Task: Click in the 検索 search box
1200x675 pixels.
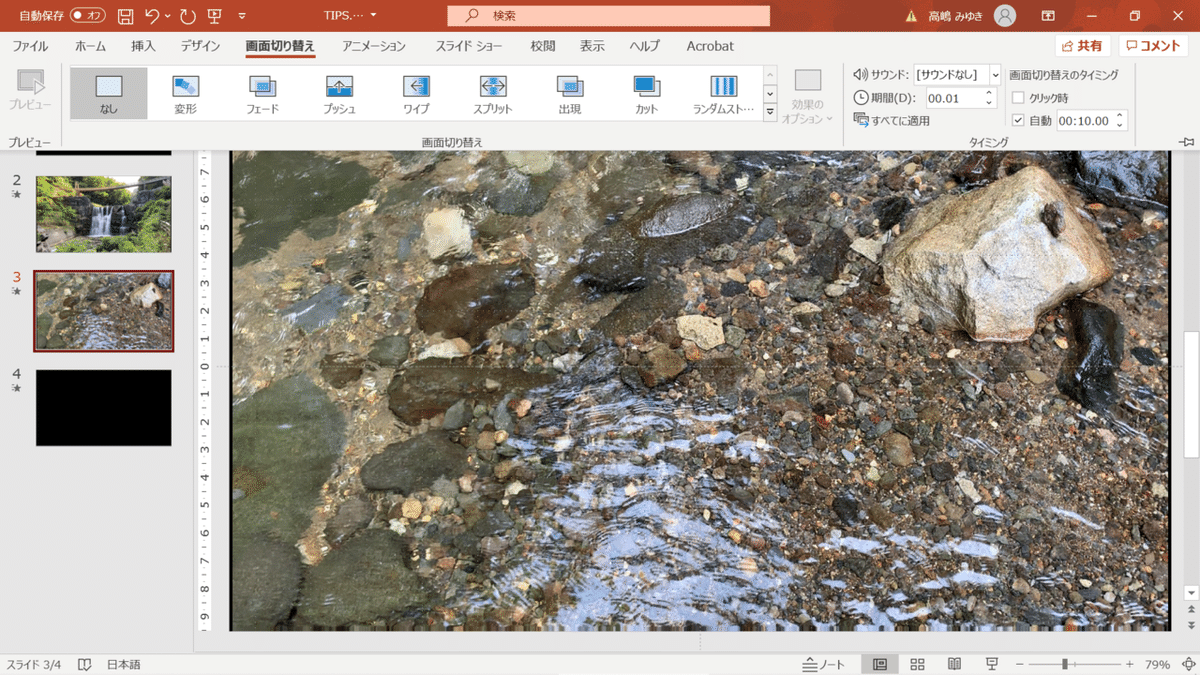Action: click(608, 16)
